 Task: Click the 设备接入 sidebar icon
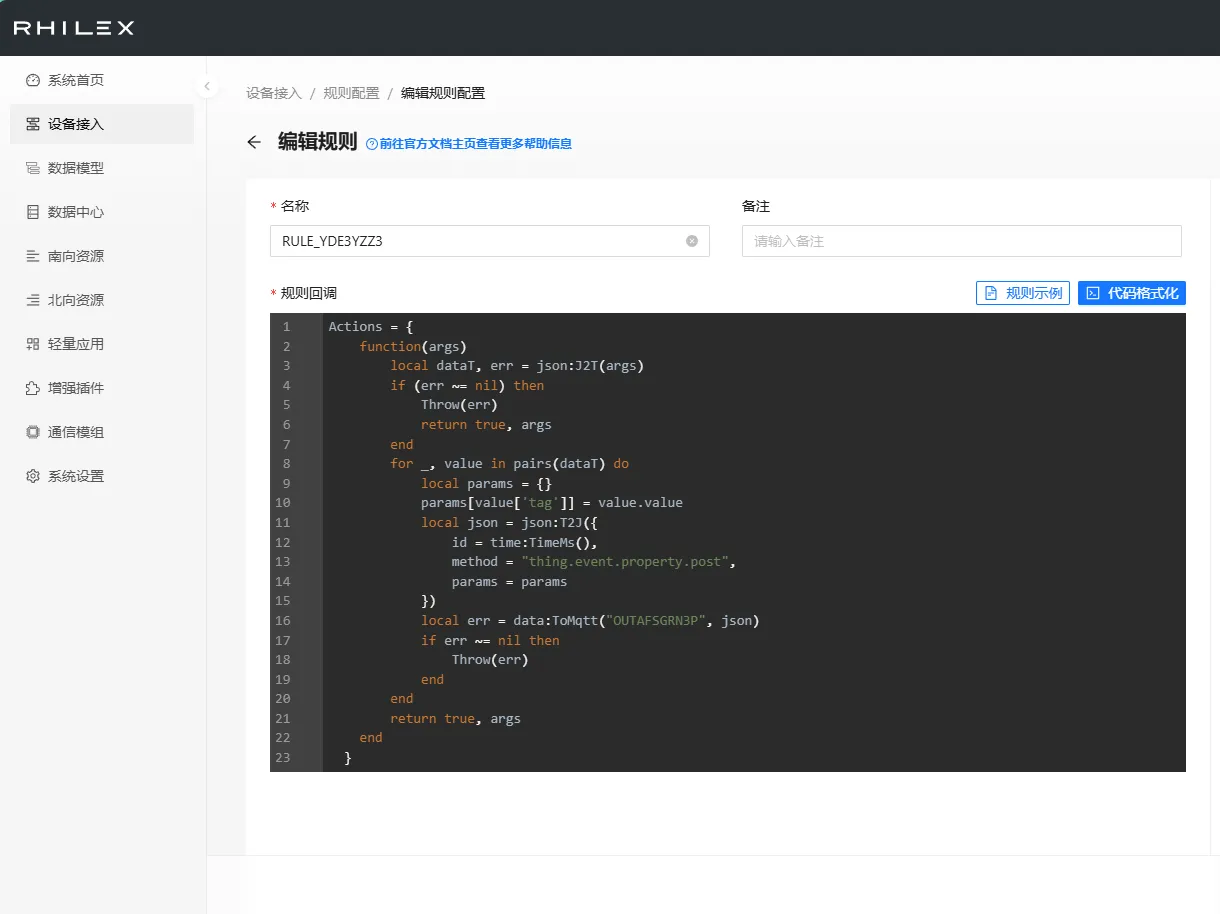(33, 124)
